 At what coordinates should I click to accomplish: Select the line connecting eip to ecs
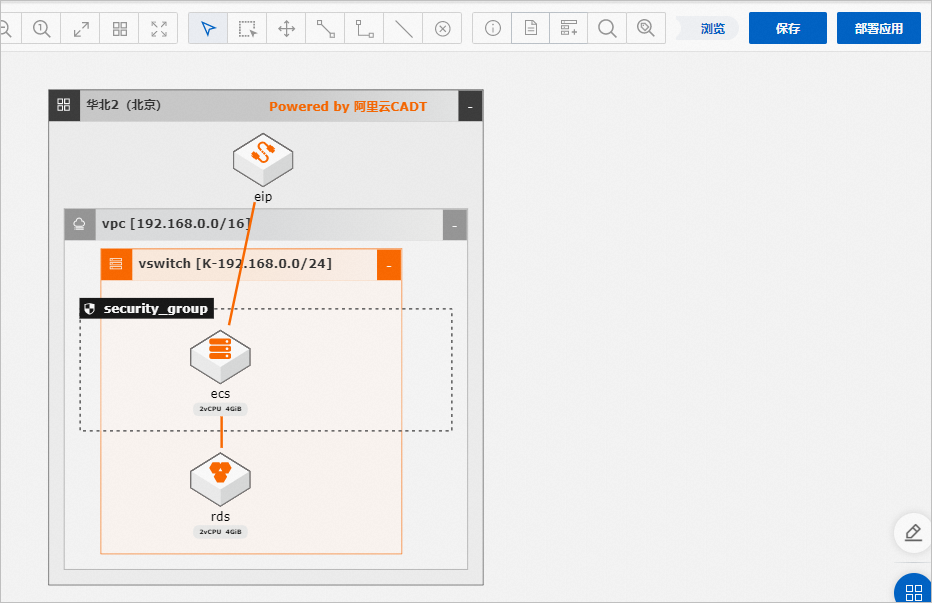point(242,263)
